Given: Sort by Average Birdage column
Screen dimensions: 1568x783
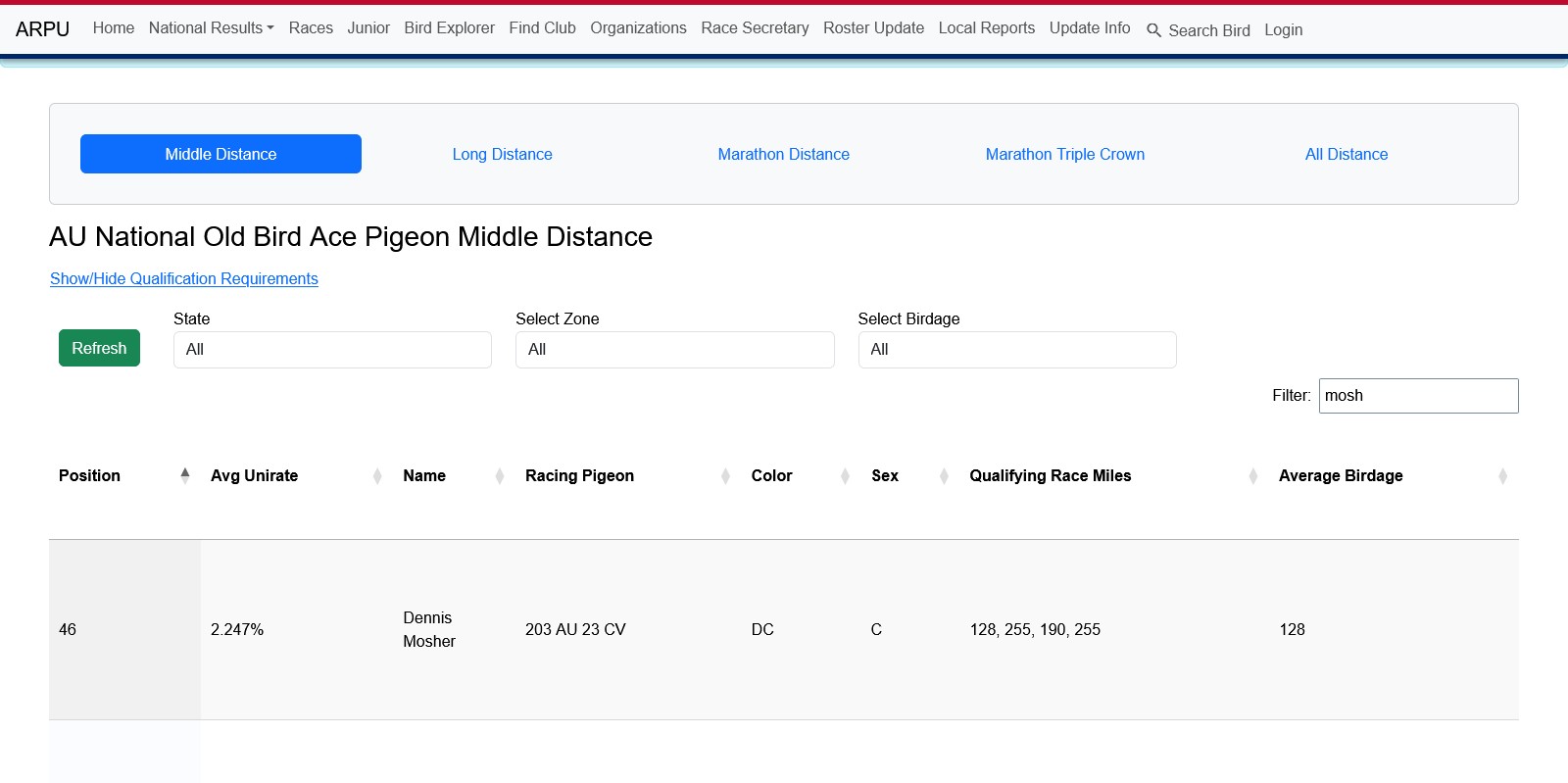Looking at the screenshot, I should [1340, 475].
